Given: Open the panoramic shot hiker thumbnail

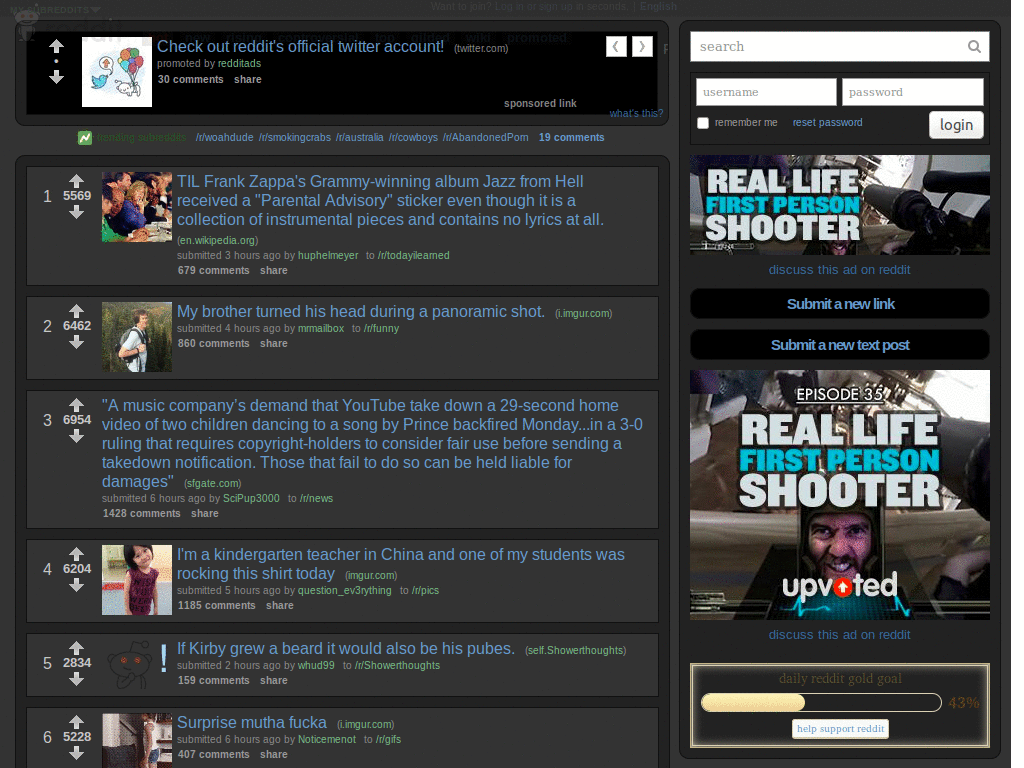Looking at the screenshot, I should [x=136, y=337].
